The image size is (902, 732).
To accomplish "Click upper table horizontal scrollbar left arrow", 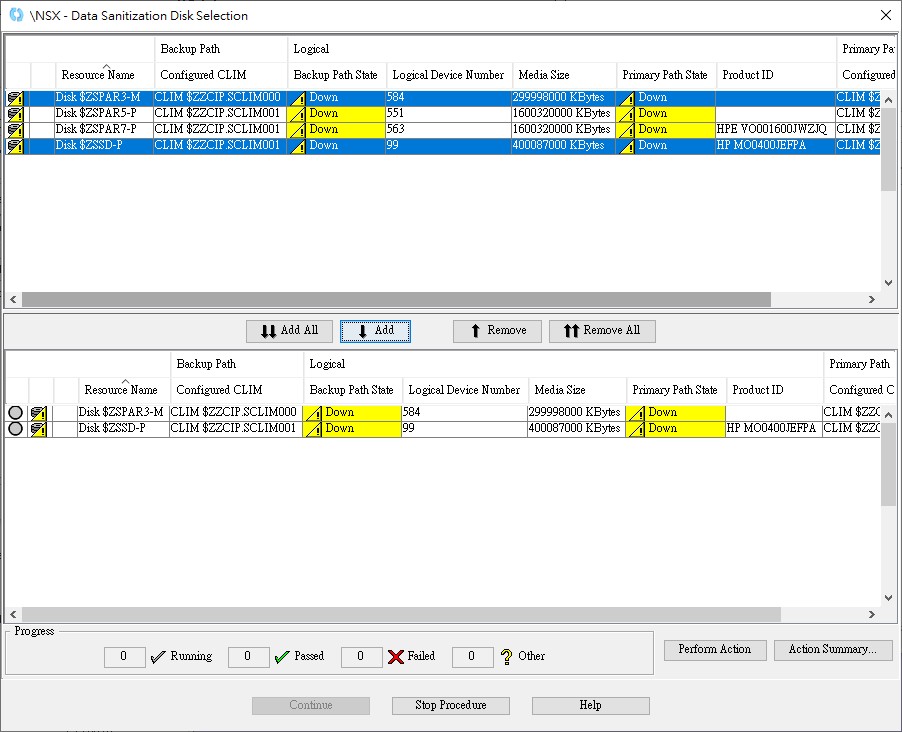I will click(x=13, y=300).
